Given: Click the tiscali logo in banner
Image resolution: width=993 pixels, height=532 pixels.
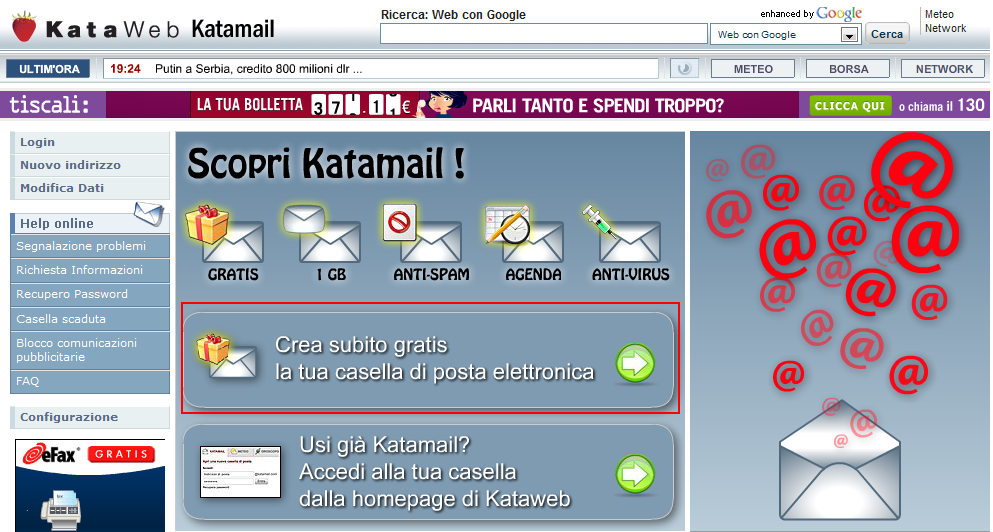Looking at the screenshot, I should pos(49,104).
